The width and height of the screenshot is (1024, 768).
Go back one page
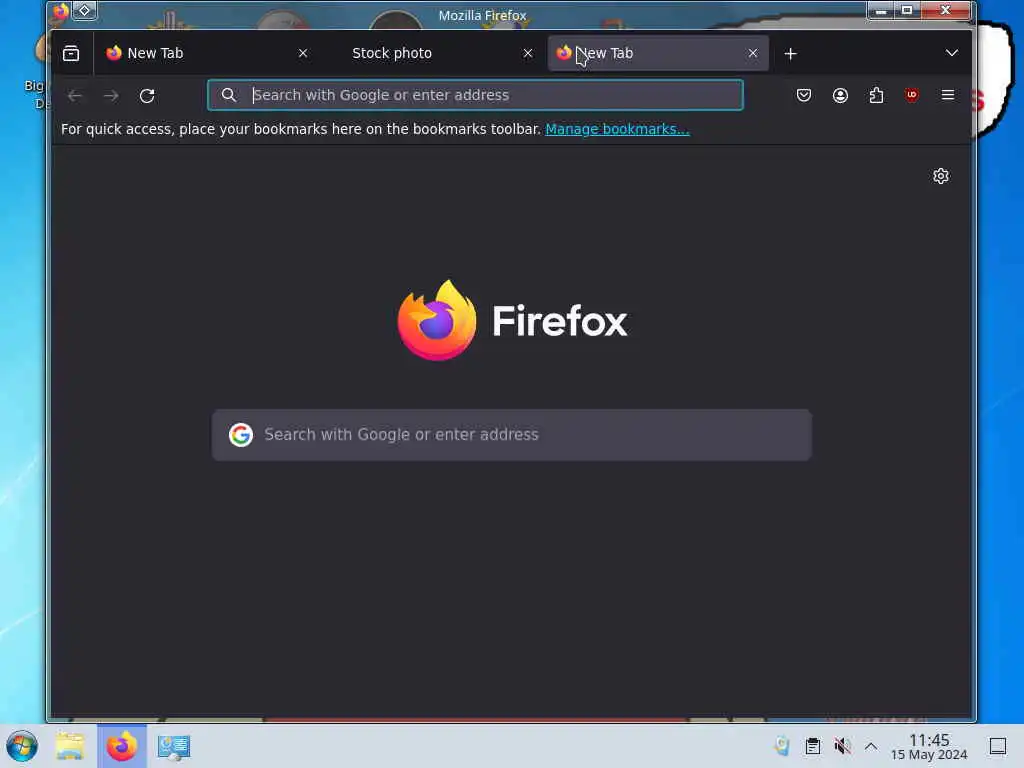(x=75, y=96)
